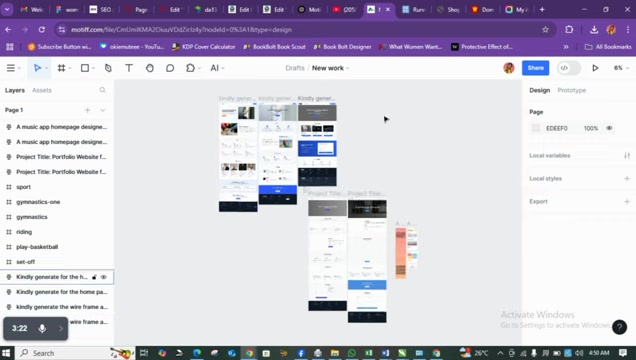Open Local variables settings icon
Screen dimensions: 636x360
pyautogui.click(x=627, y=156)
